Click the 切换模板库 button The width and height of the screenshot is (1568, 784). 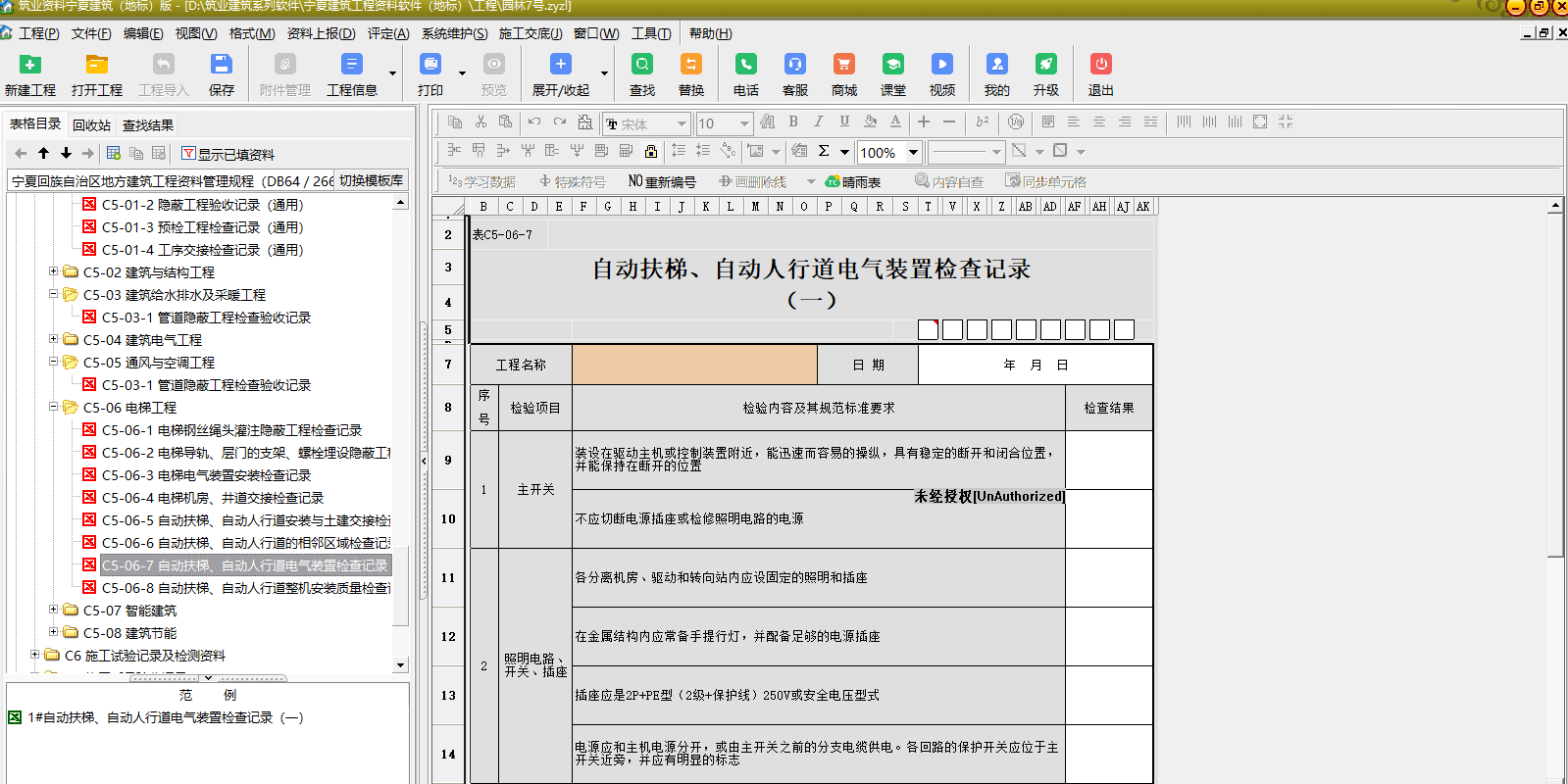tap(371, 180)
